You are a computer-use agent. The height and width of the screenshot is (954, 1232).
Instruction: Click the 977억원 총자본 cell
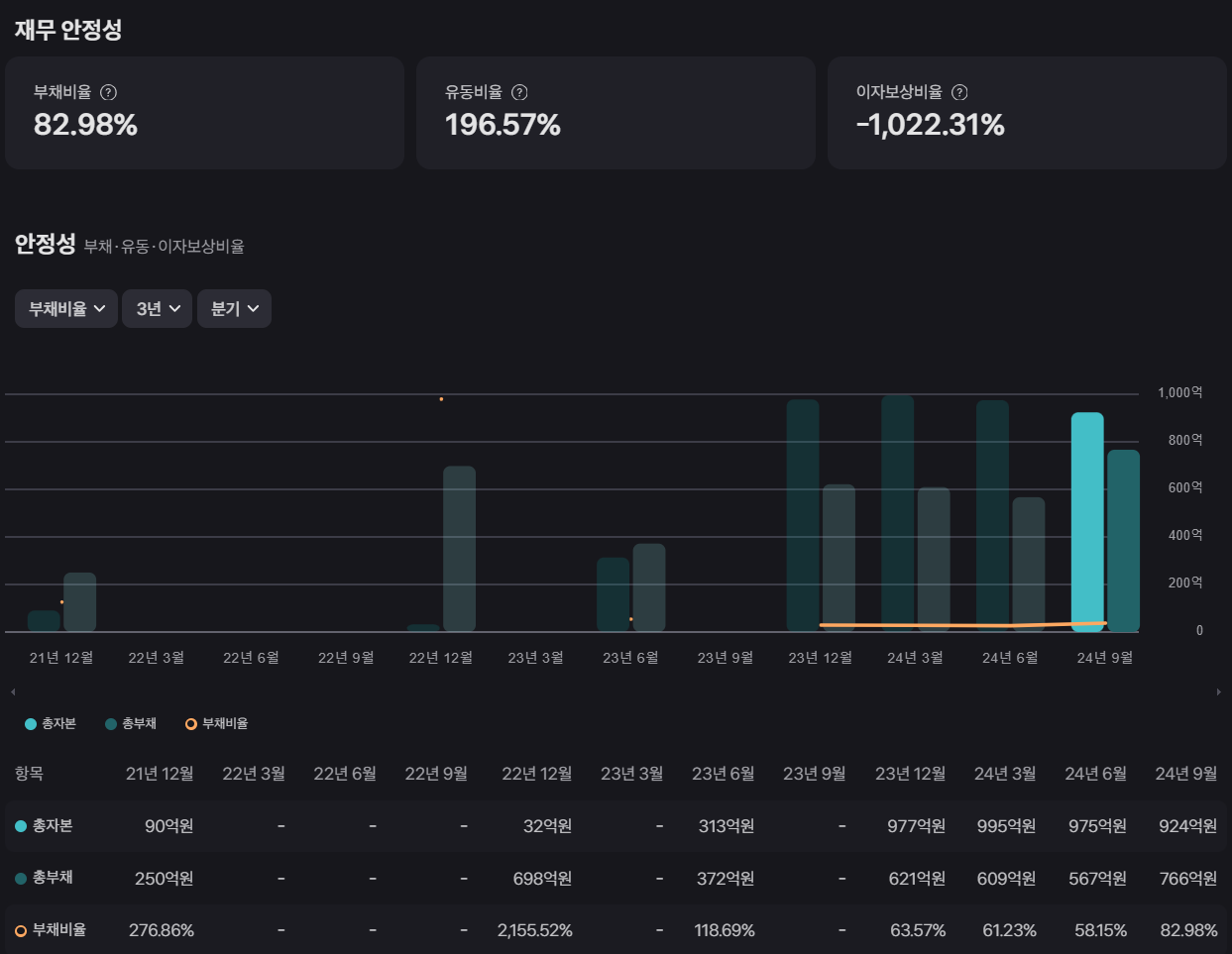[916, 826]
